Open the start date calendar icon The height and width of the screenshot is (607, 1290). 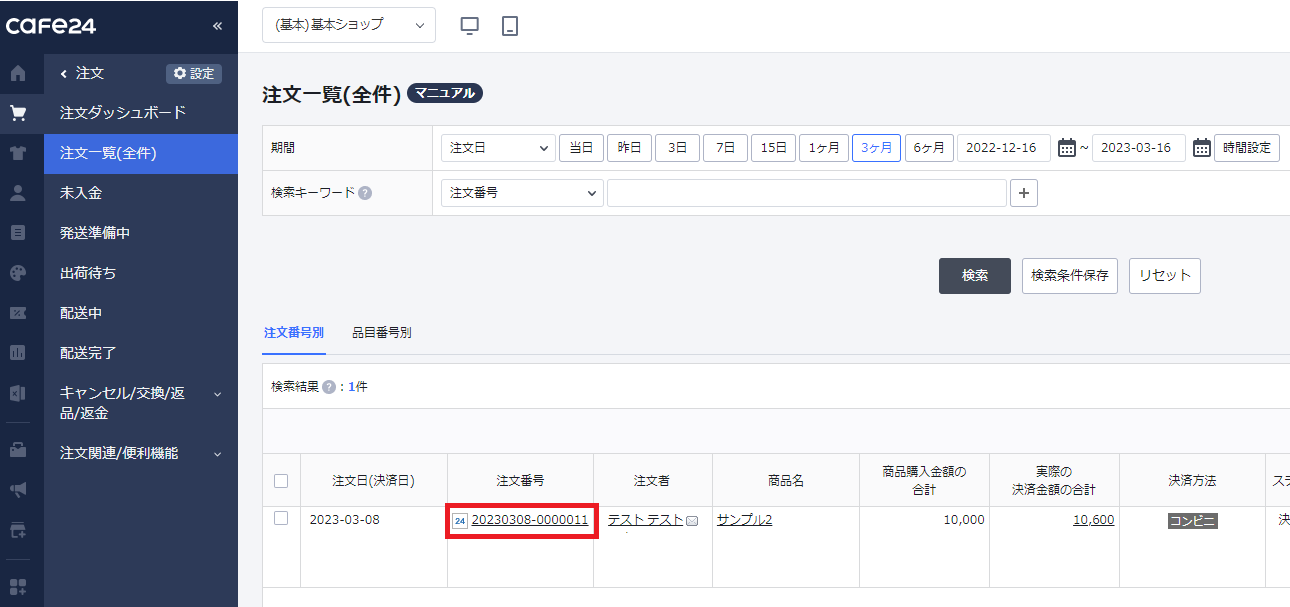coord(1066,148)
